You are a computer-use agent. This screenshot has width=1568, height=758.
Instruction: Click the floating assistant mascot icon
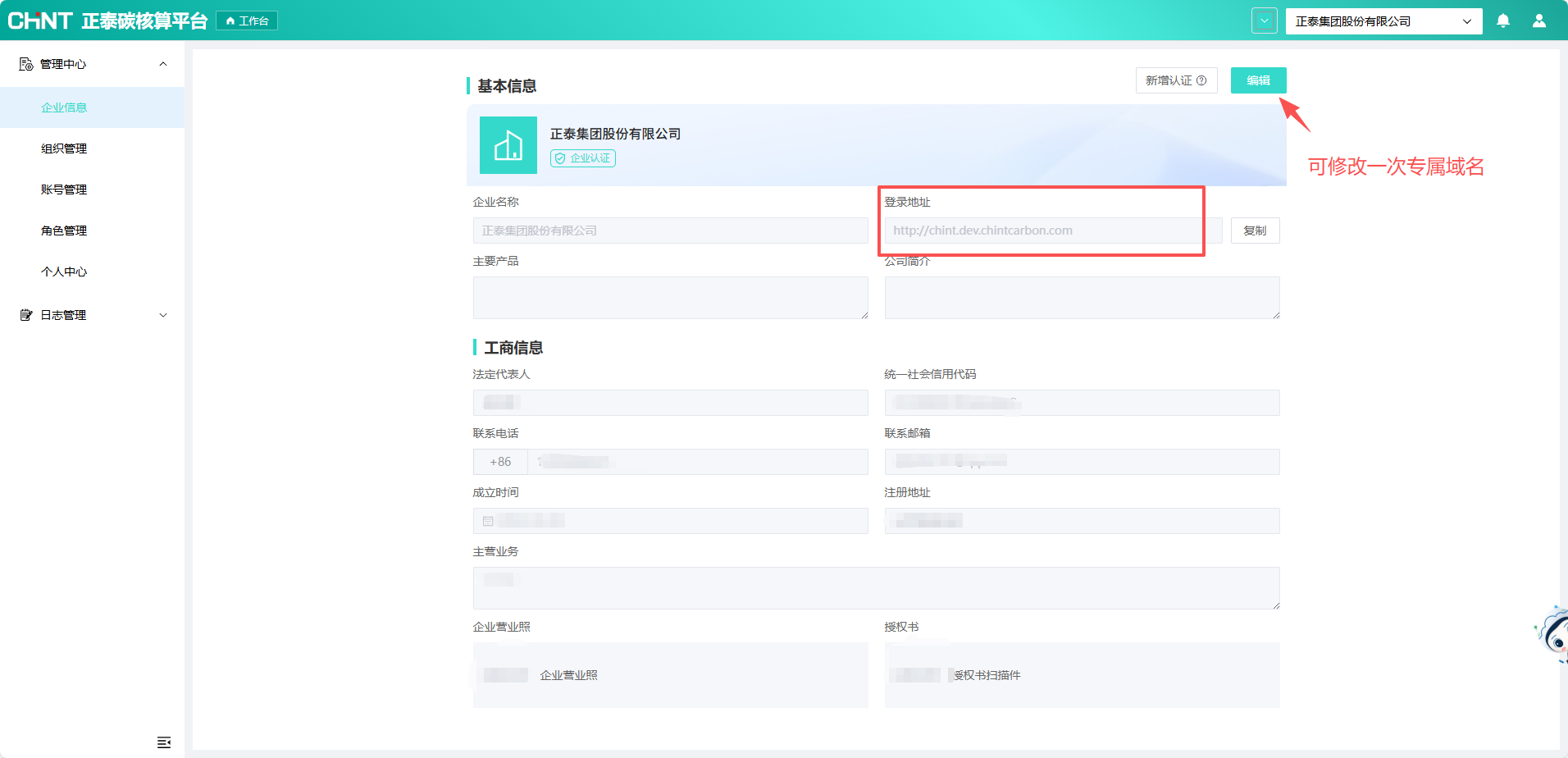[x=1553, y=633]
